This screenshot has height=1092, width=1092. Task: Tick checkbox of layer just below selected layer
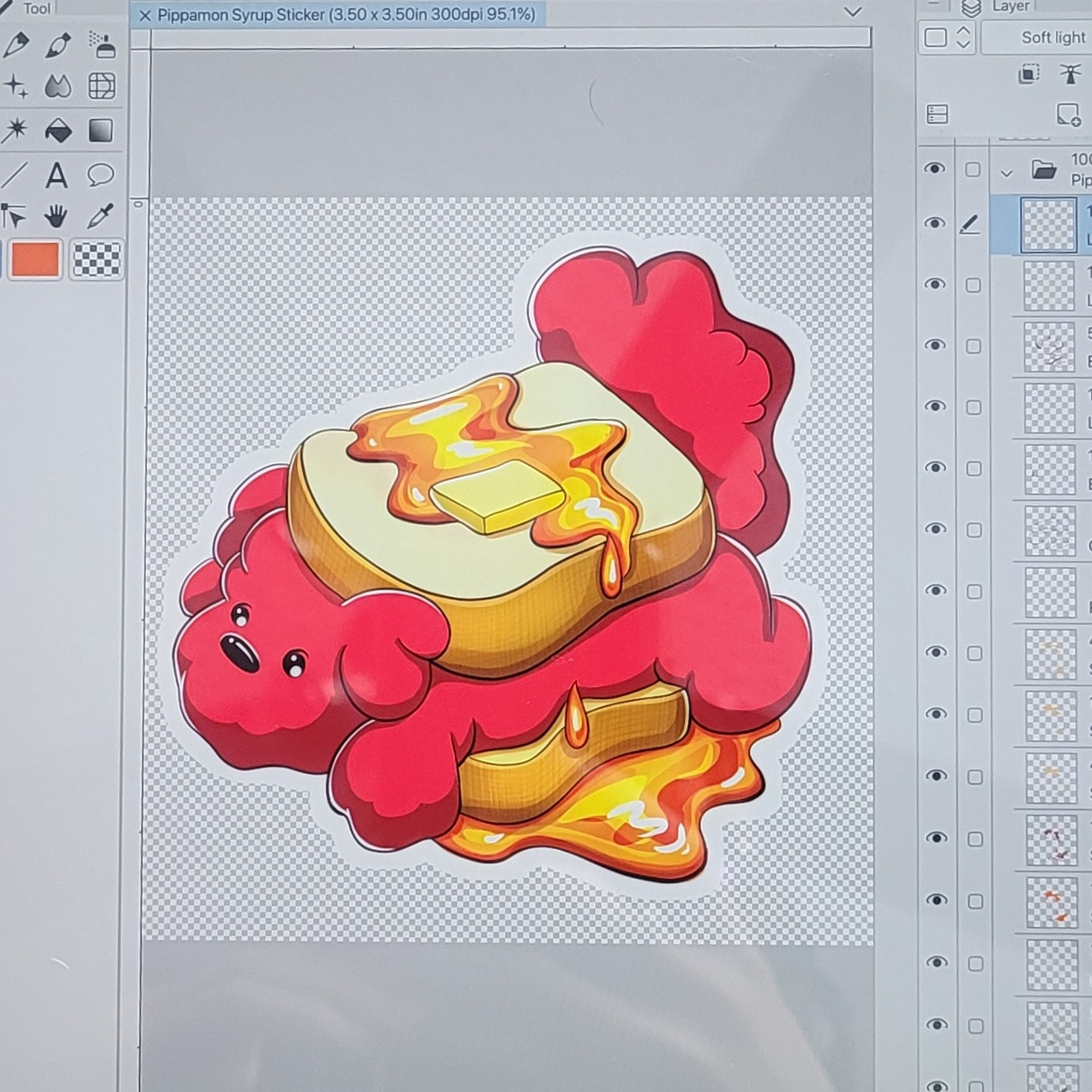(973, 285)
